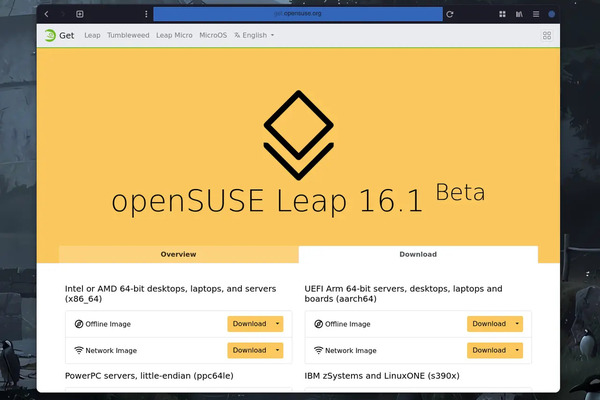Reload the page with refresh icon

(x=450, y=14)
